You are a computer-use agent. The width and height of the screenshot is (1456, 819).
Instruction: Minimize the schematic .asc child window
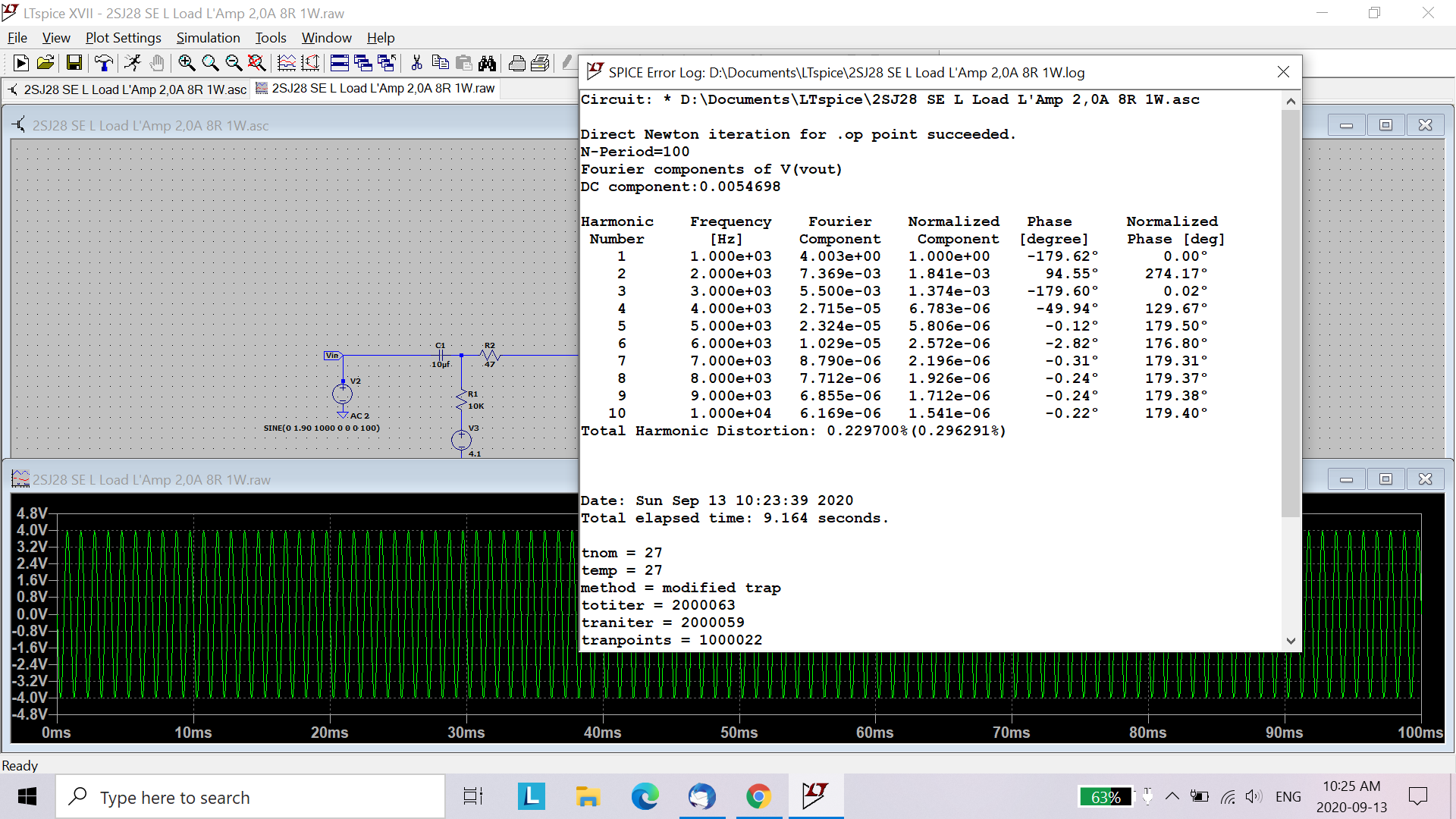[1346, 125]
